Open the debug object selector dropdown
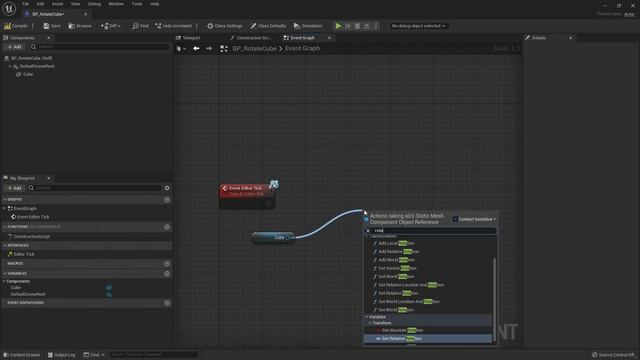Image resolution: width=640 pixels, height=360 pixels. 418,26
